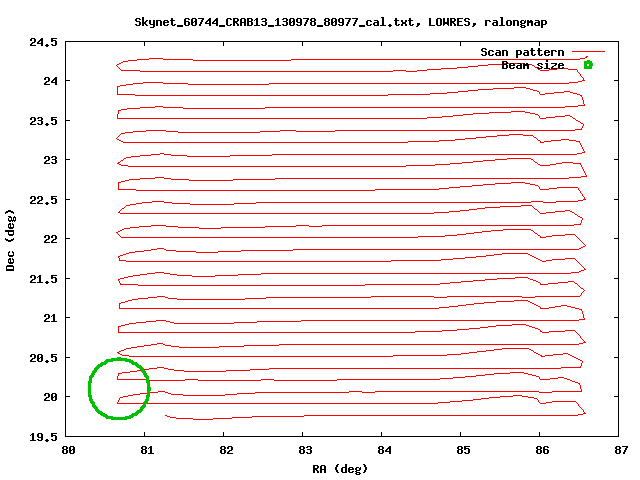Click the 85 tick label on RA axis
This screenshot has height=480, width=640.
pyautogui.click(x=463, y=450)
